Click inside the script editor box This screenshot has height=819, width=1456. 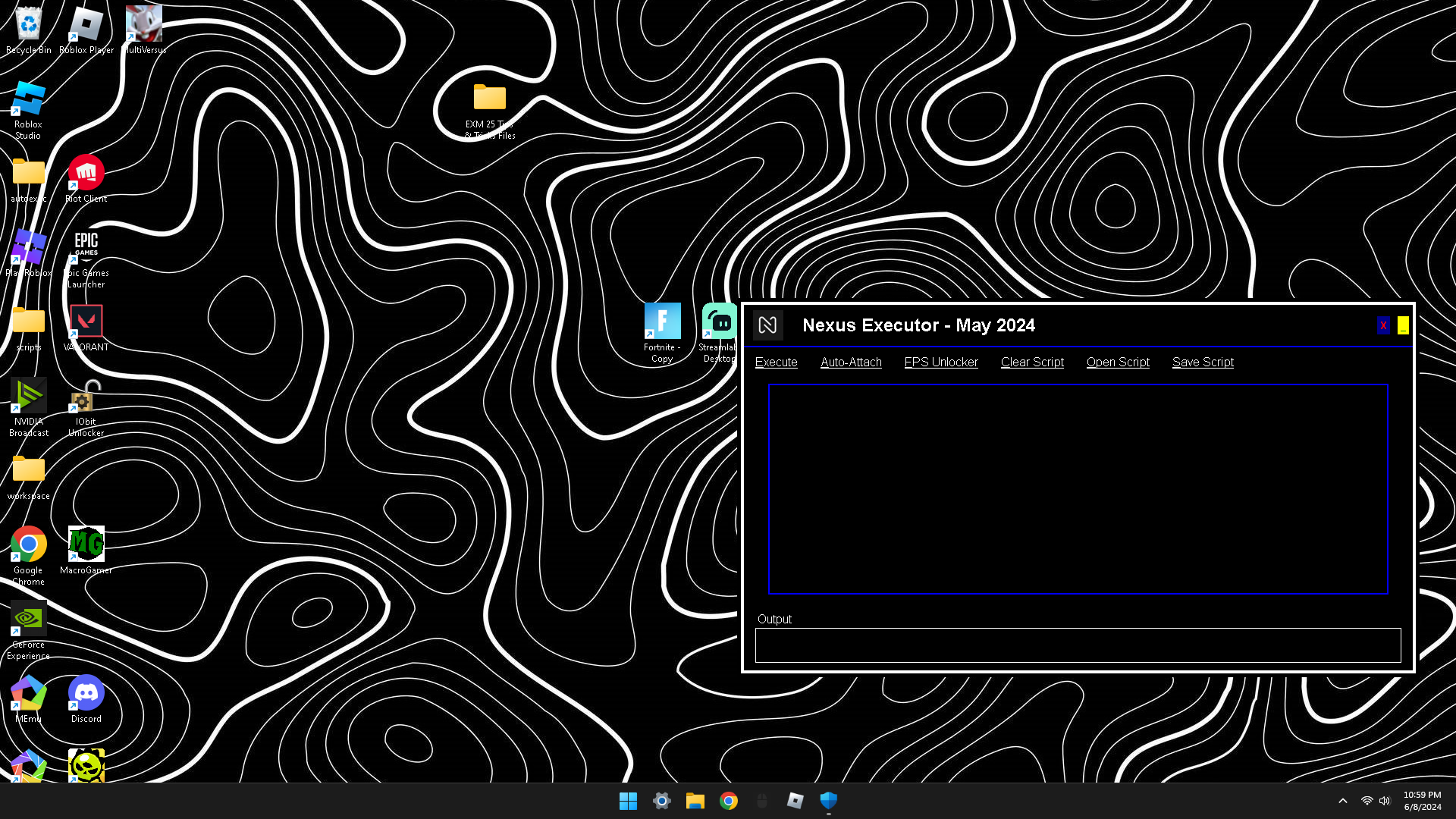(x=1078, y=489)
